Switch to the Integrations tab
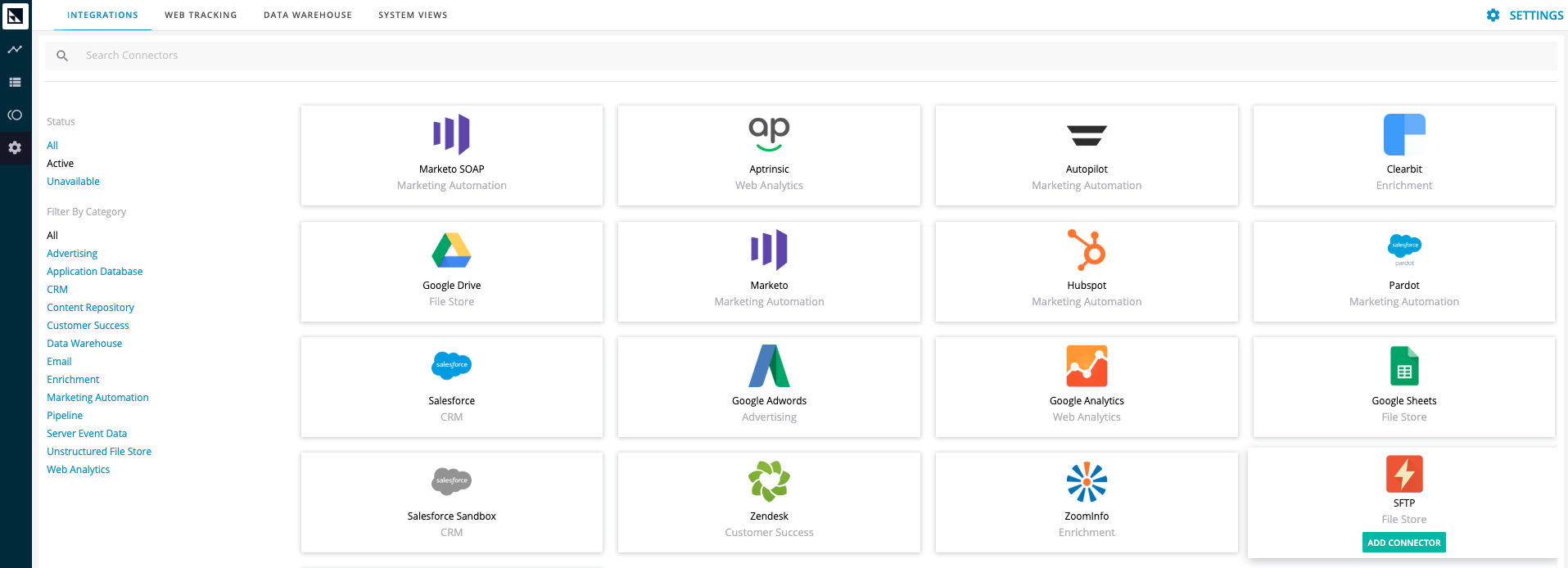This screenshot has width=1568, height=568. tap(102, 15)
